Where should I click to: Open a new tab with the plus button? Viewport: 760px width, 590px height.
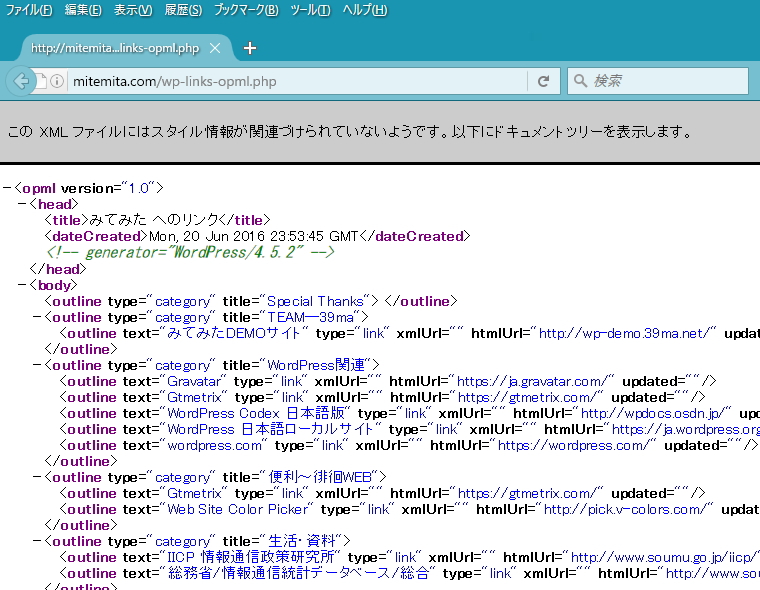[250, 48]
